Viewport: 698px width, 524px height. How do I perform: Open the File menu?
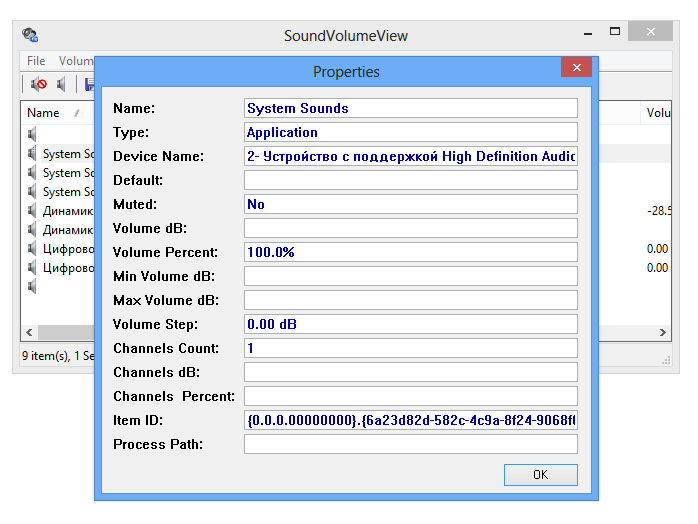pos(36,61)
